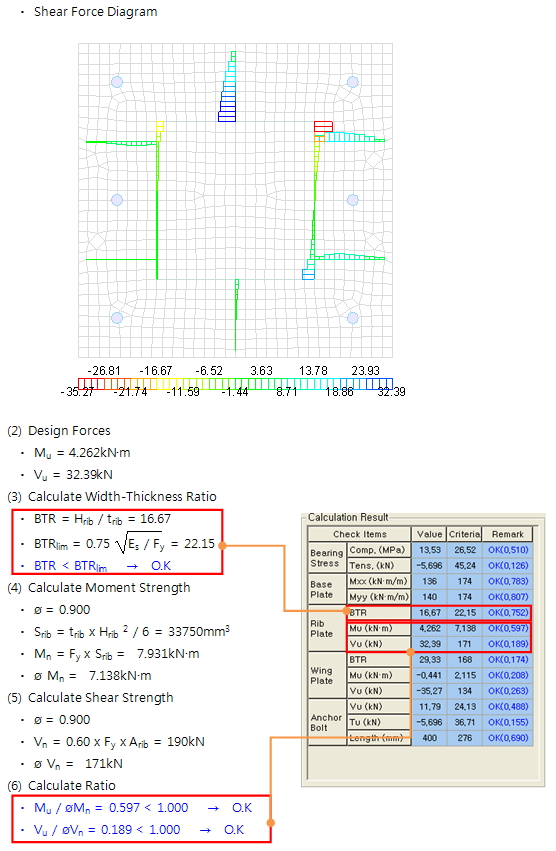Click the top-left anchor bolt circle
This screenshot has height=851, width=556.
pyautogui.click(x=117, y=82)
